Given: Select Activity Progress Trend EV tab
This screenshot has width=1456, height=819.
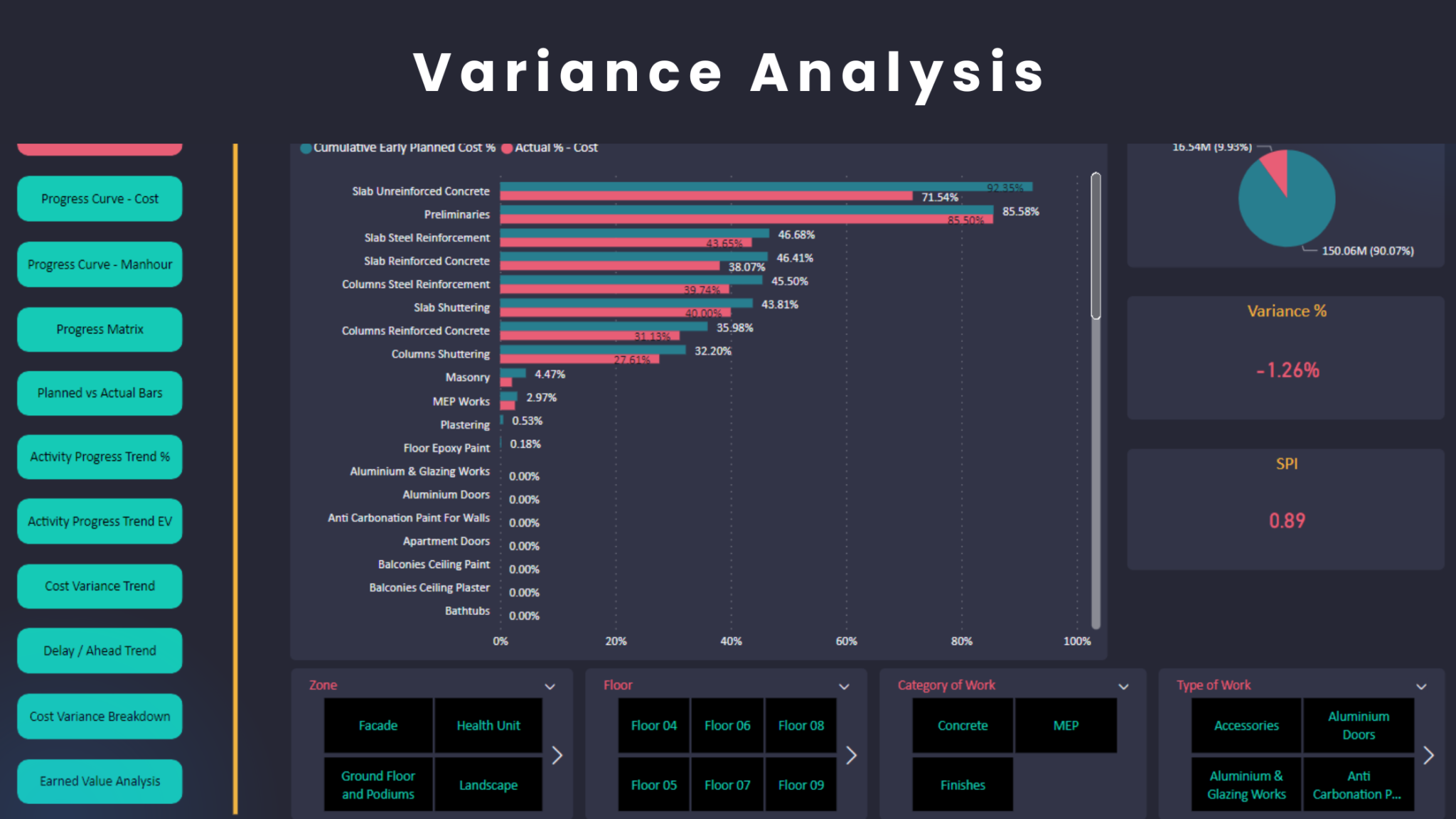Looking at the screenshot, I should point(99,521).
